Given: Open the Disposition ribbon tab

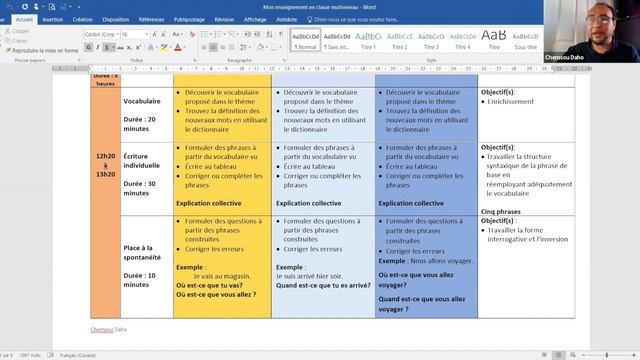Looking at the screenshot, I should click(116, 20).
